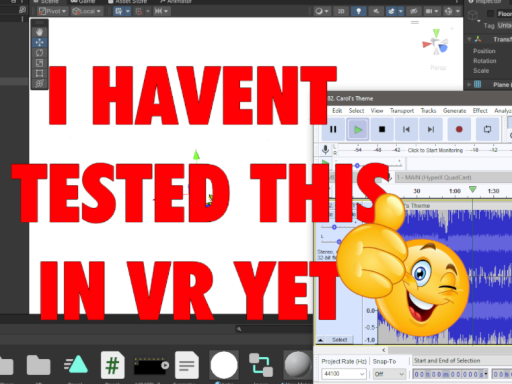Select the teal node graph asset
The width and height of the screenshot is (512, 384).
click(x=261, y=365)
